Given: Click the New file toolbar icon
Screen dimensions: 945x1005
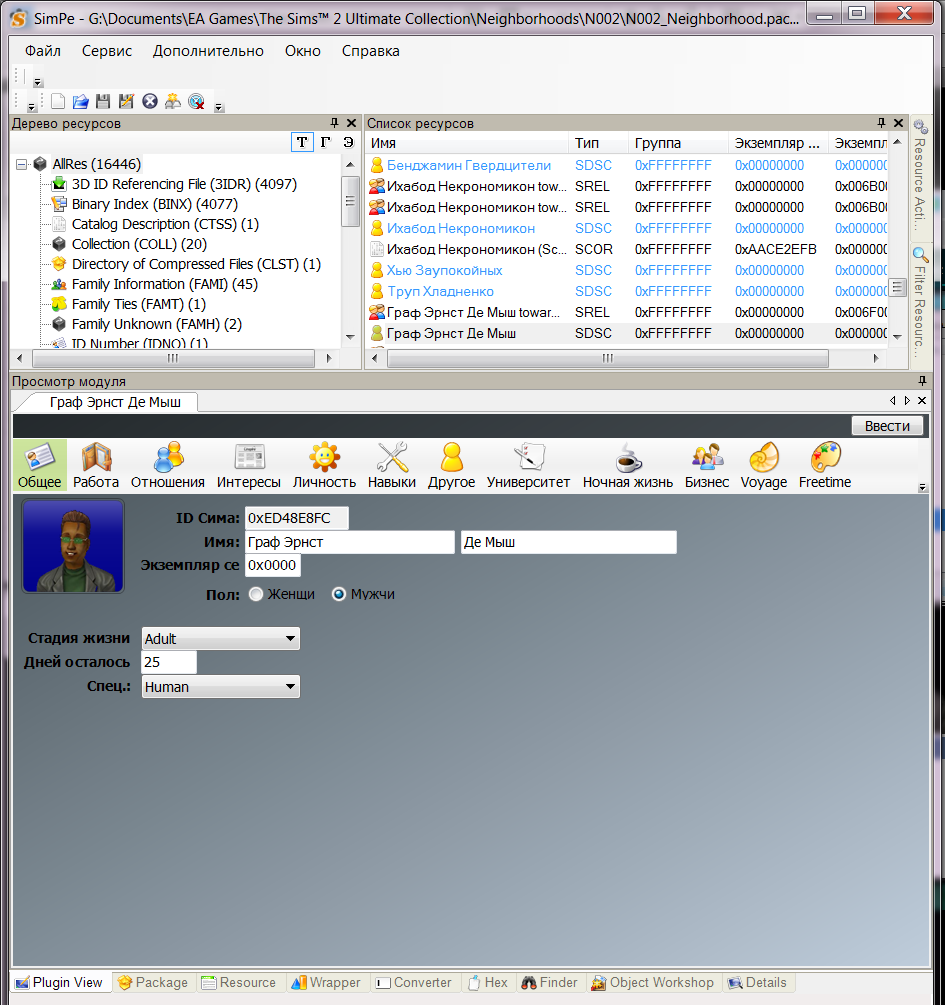Looking at the screenshot, I should pos(58,101).
